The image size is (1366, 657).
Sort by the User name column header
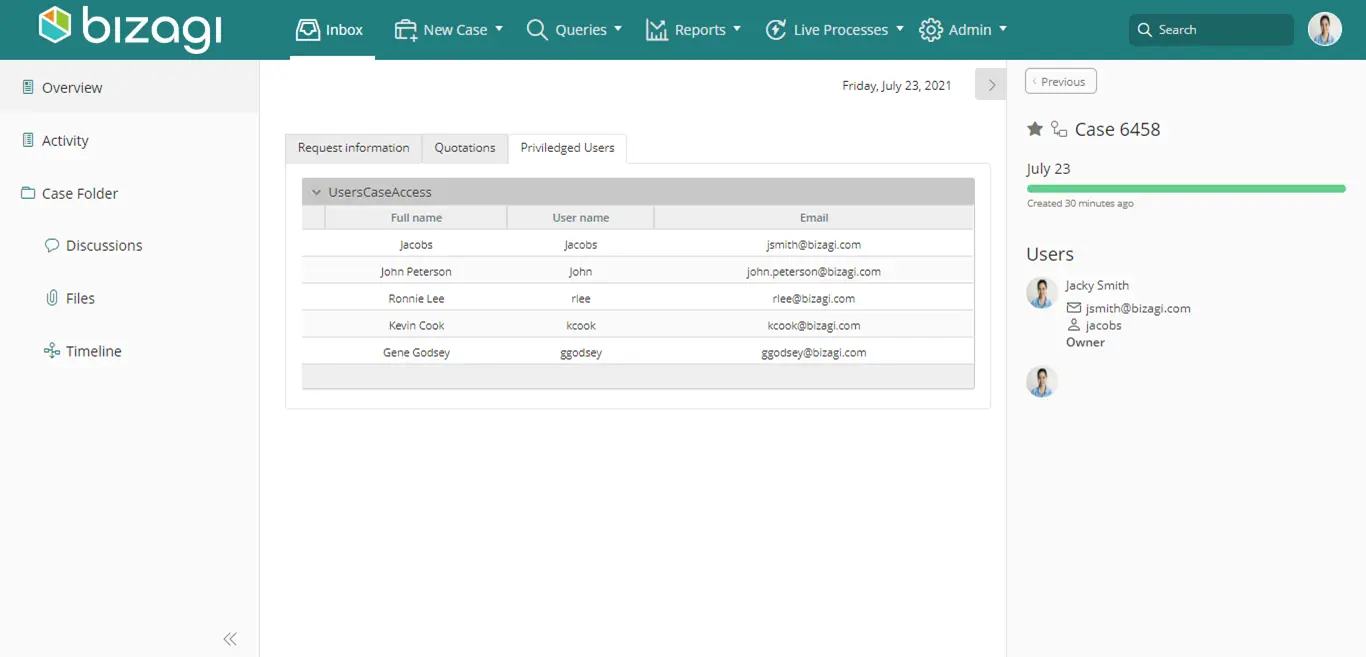(581, 217)
